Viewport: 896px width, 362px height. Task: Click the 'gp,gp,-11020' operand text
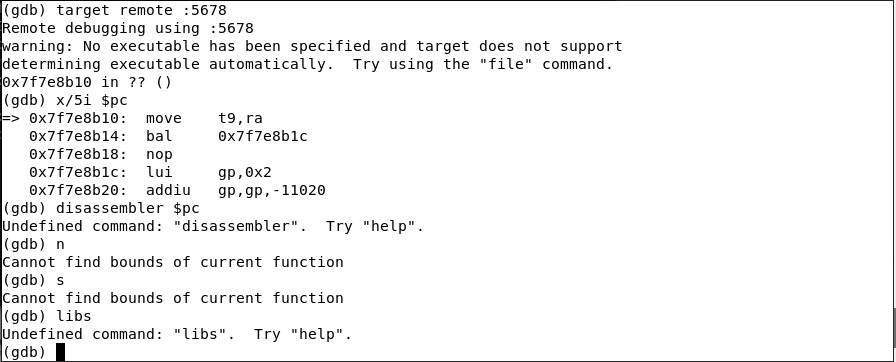point(272,190)
